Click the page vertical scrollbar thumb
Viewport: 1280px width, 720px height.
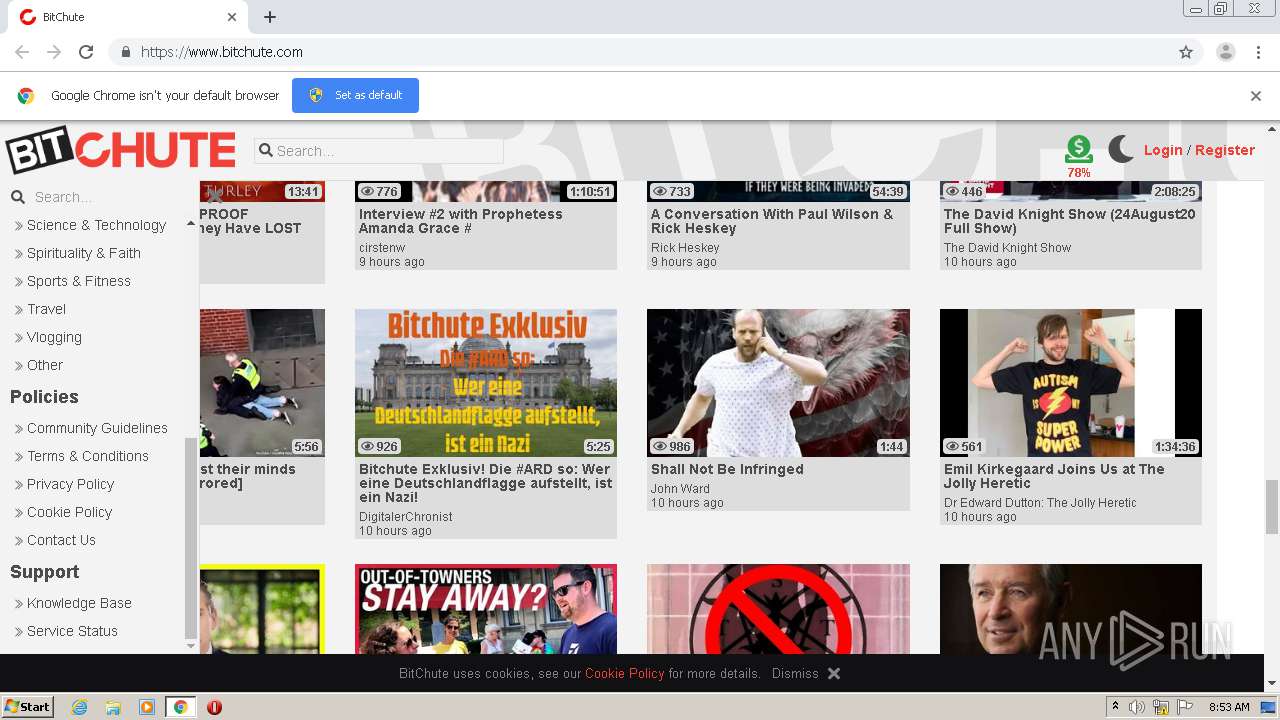pyautogui.click(x=1272, y=506)
